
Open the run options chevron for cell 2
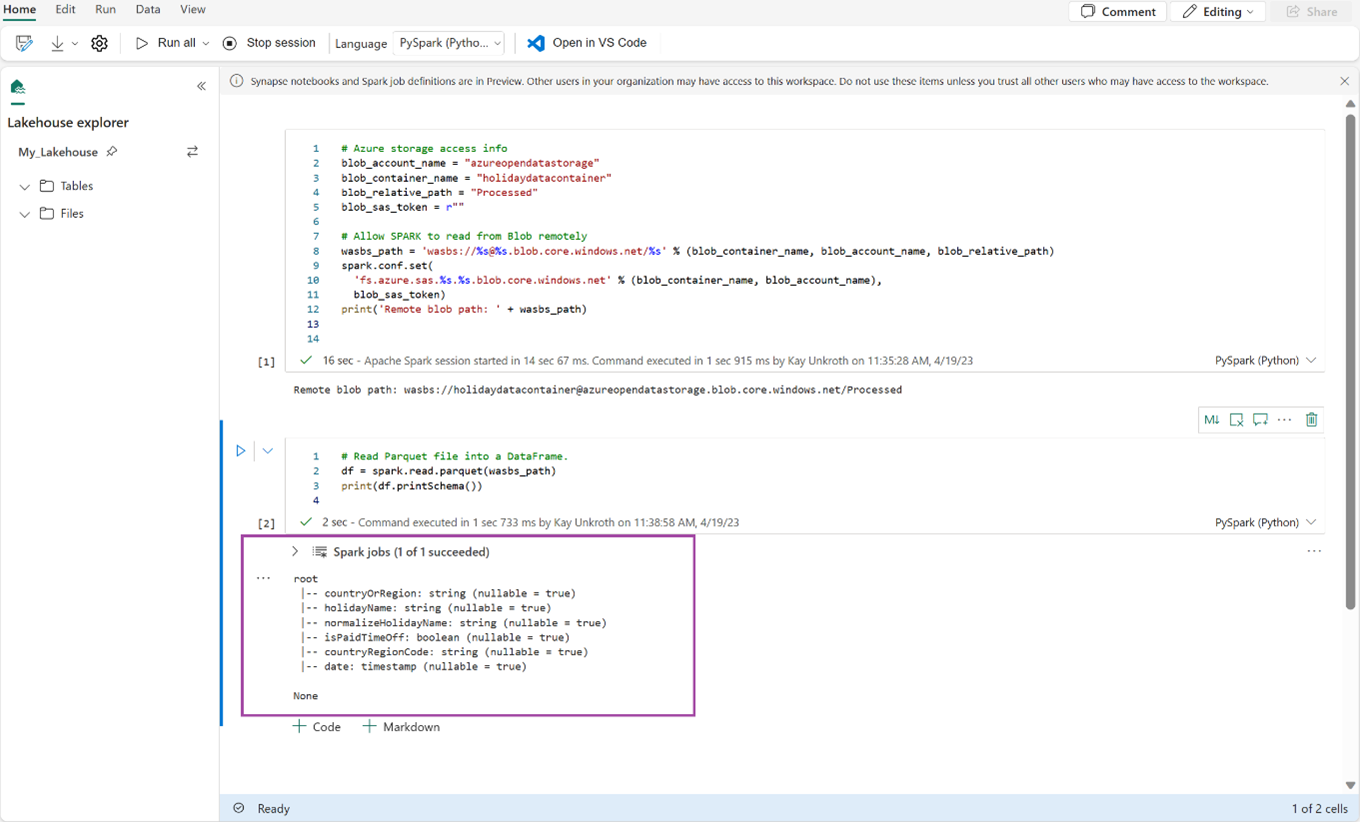(268, 451)
